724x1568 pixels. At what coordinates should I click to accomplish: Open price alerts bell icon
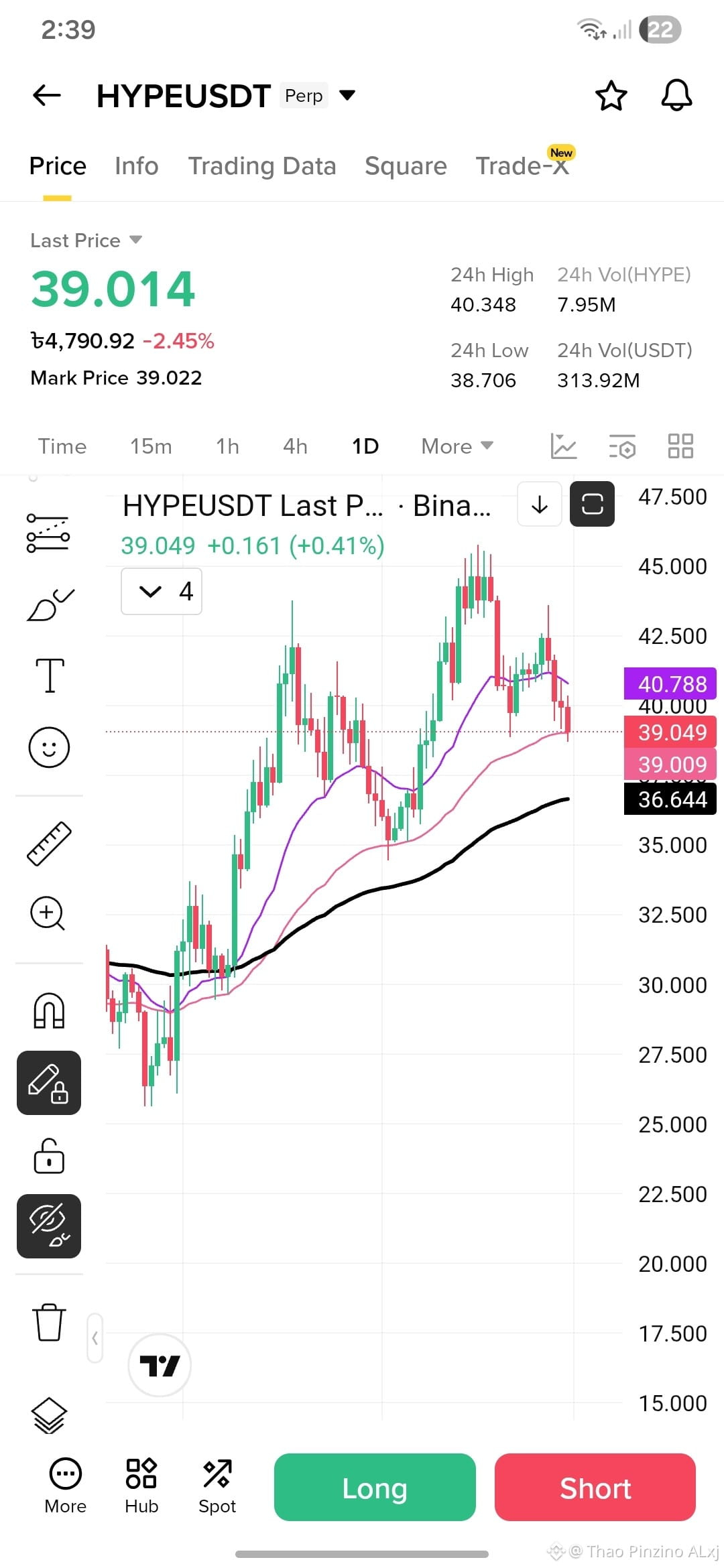676,95
